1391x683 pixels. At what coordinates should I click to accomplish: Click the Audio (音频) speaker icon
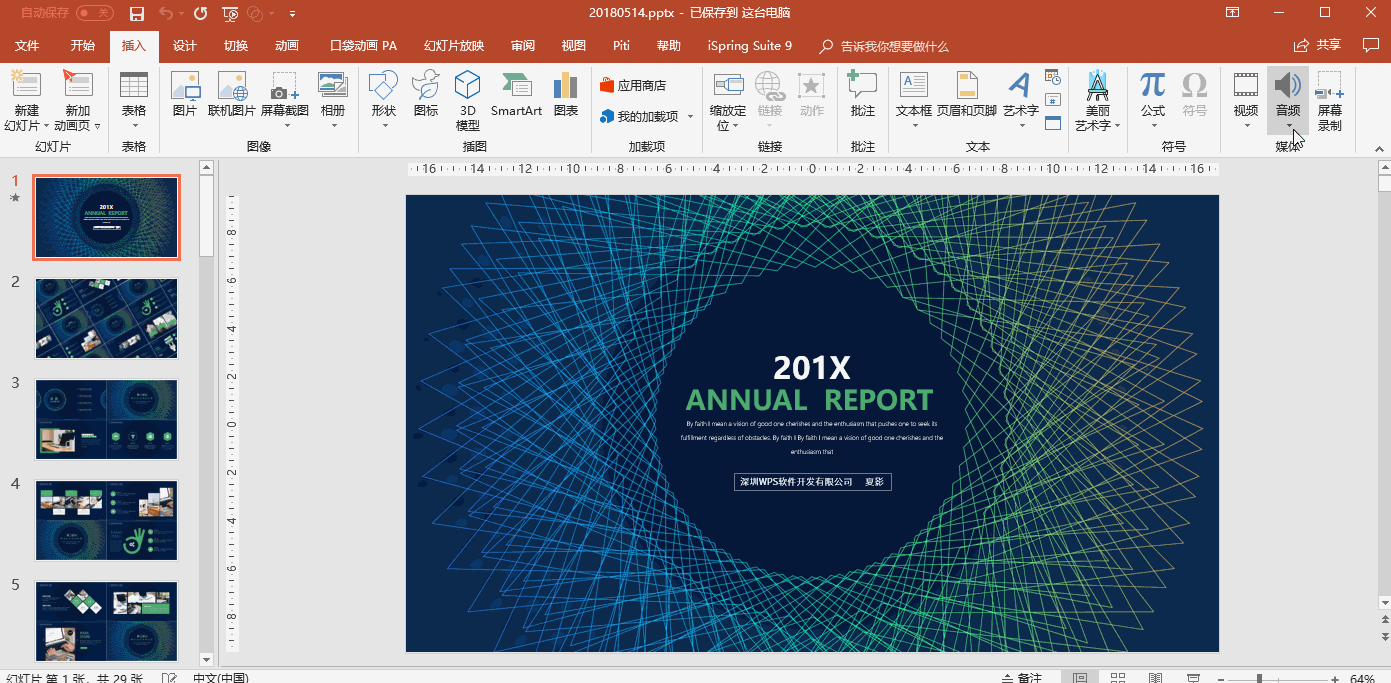[x=1288, y=84]
